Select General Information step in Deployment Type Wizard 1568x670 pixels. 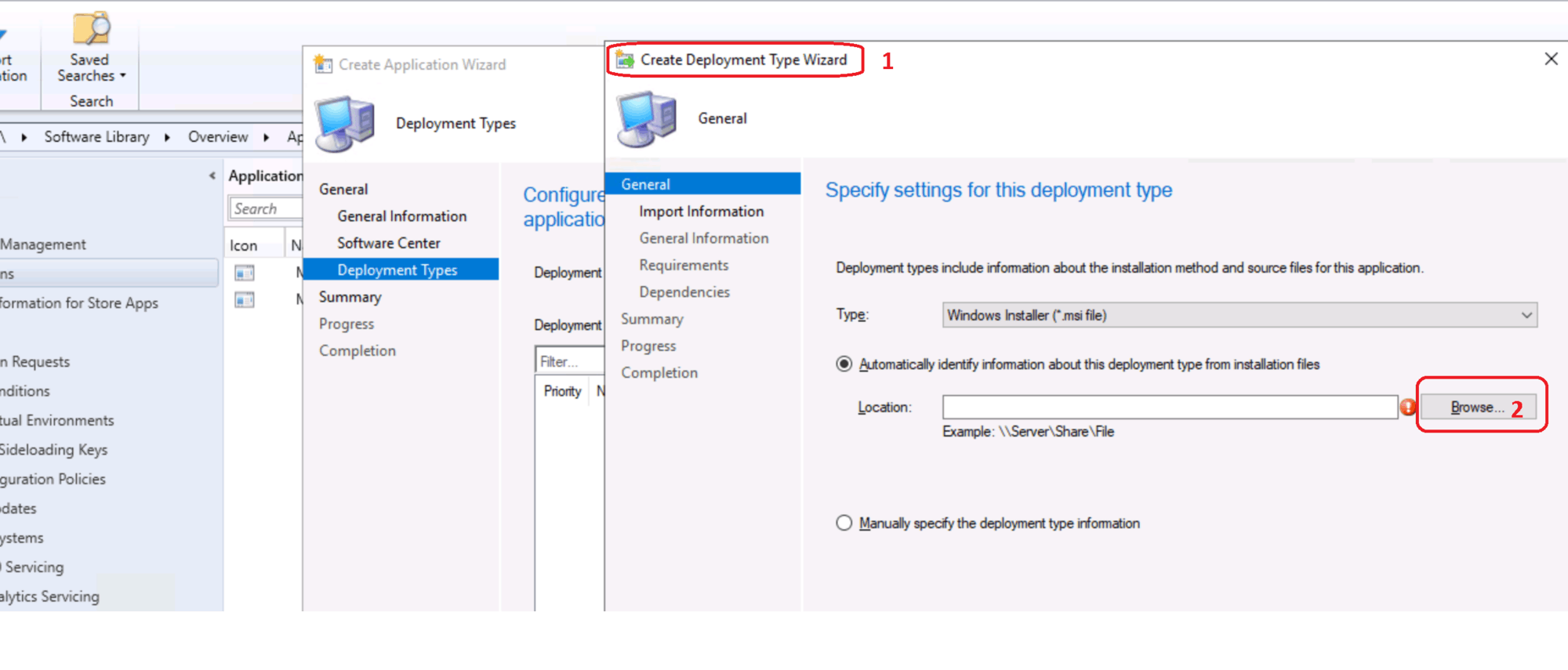703,238
